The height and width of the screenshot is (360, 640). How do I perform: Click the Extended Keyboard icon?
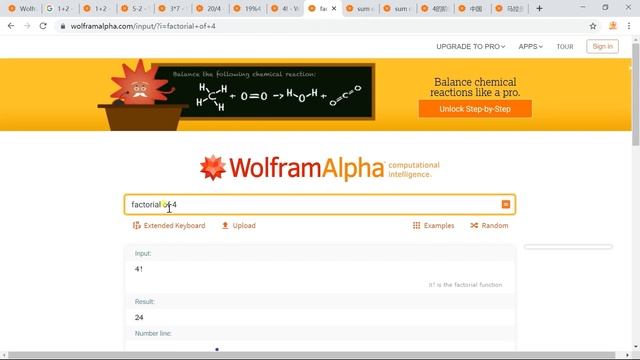tap(136, 225)
